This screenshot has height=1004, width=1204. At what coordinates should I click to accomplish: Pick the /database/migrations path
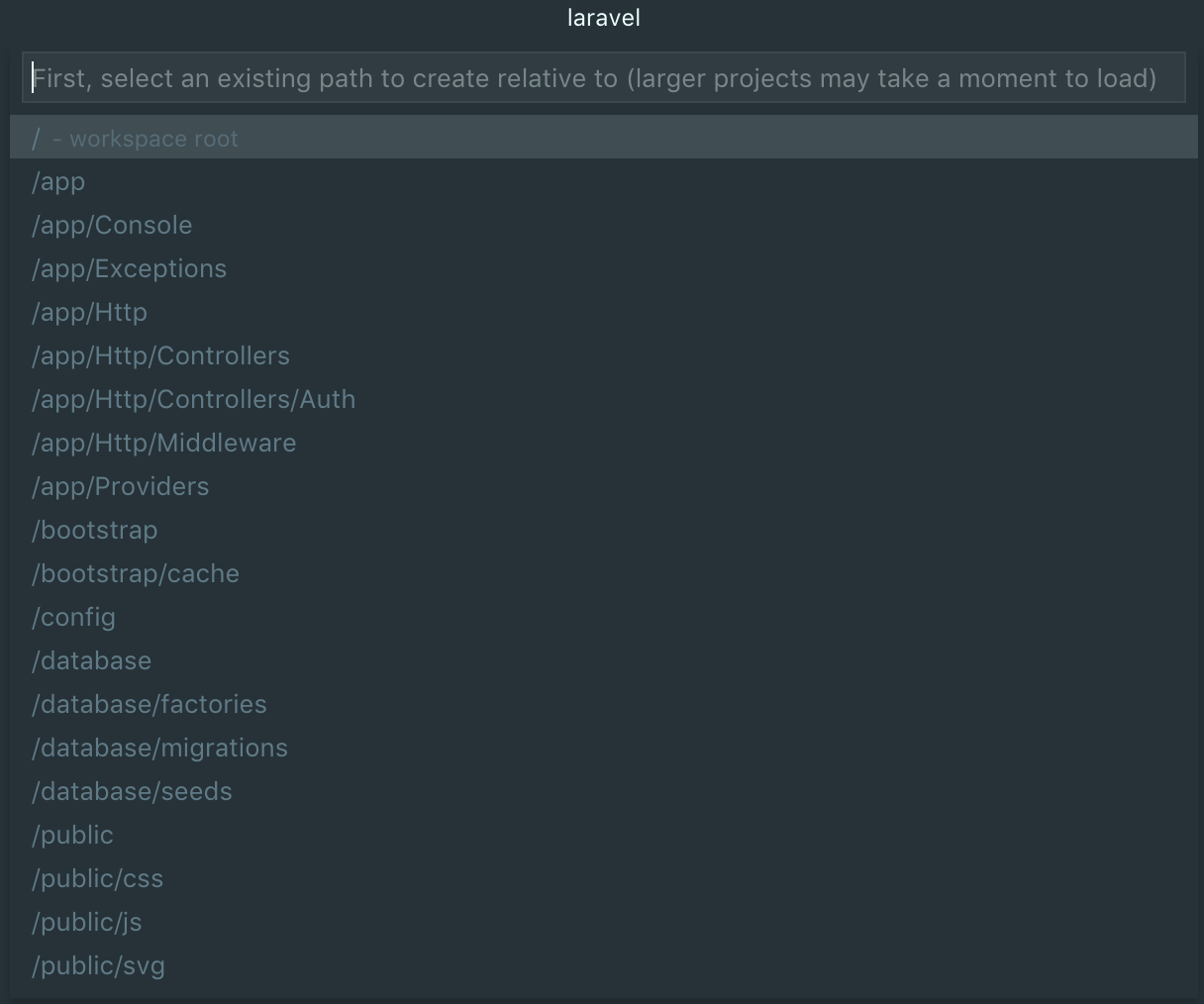[x=160, y=749]
